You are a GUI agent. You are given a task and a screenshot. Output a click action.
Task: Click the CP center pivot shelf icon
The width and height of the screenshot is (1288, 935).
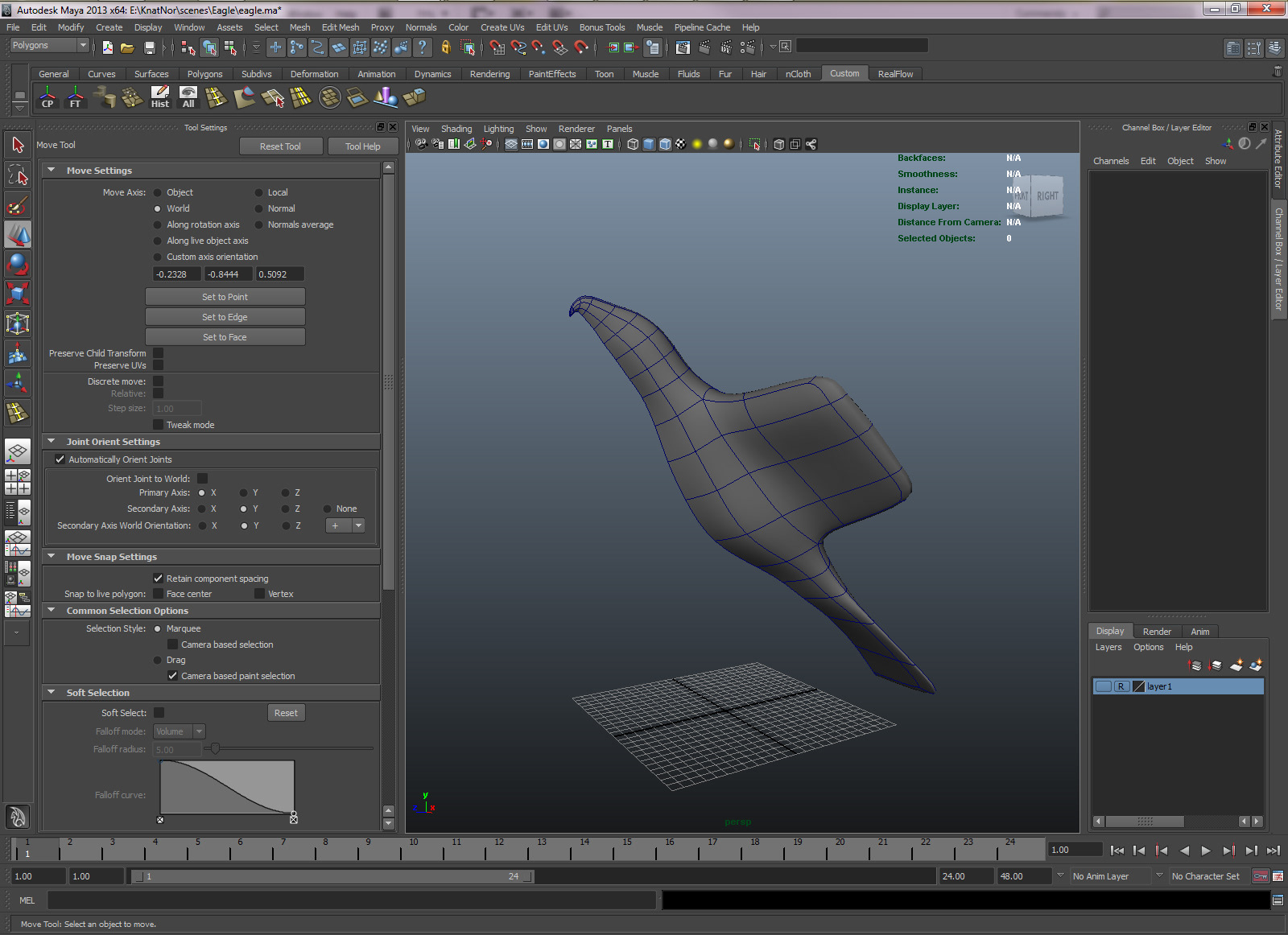[47, 97]
